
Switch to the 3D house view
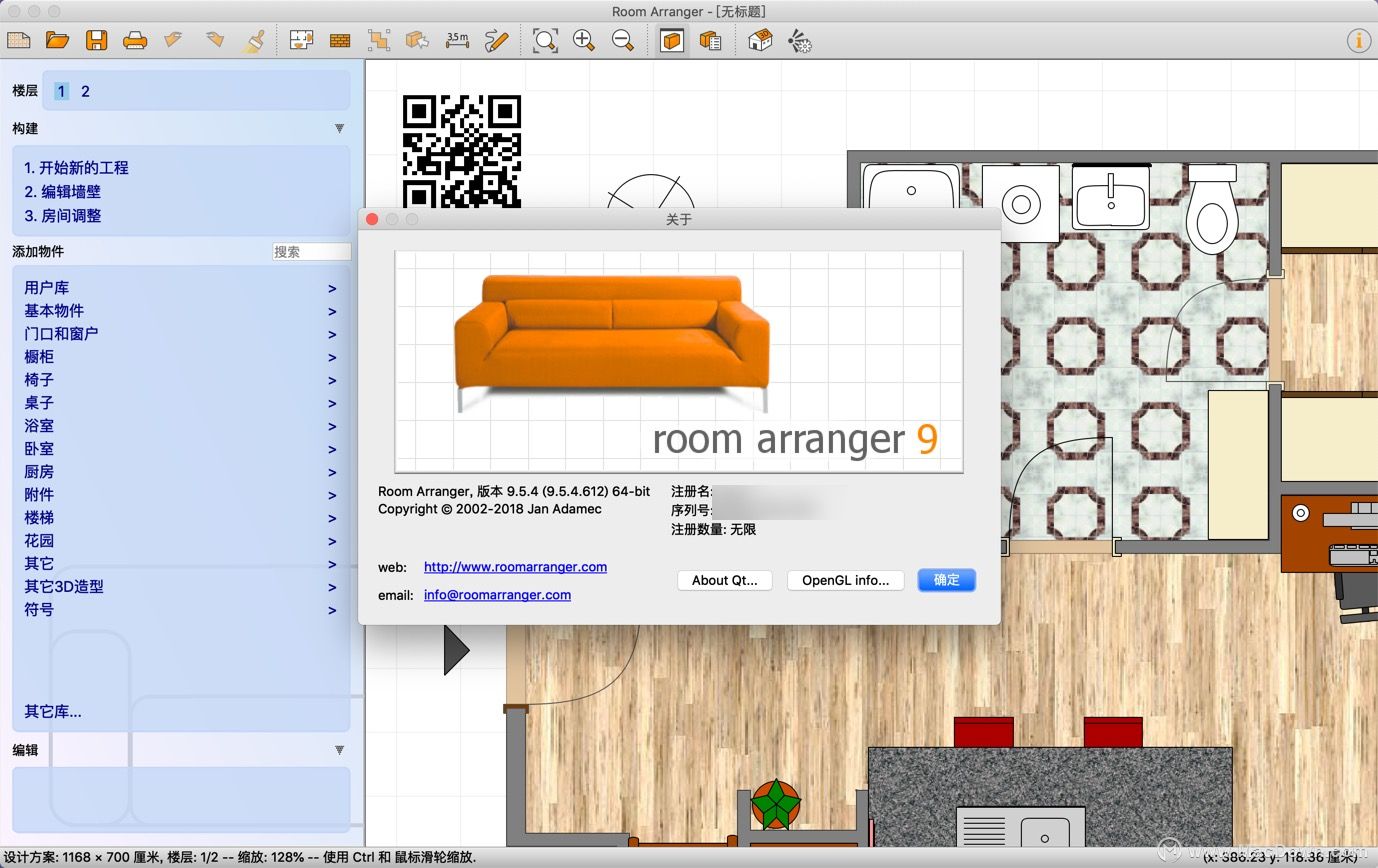pyautogui.click(x=760, y=41)
